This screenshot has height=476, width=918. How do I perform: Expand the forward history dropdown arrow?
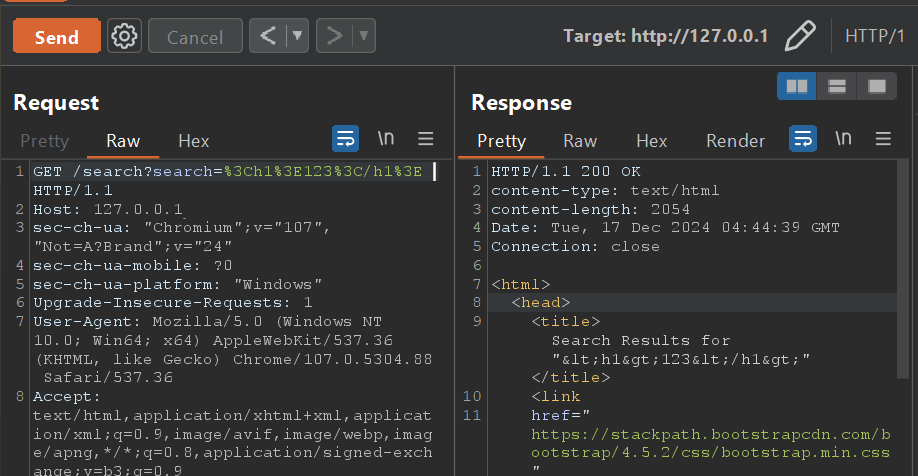pos(363,37)
